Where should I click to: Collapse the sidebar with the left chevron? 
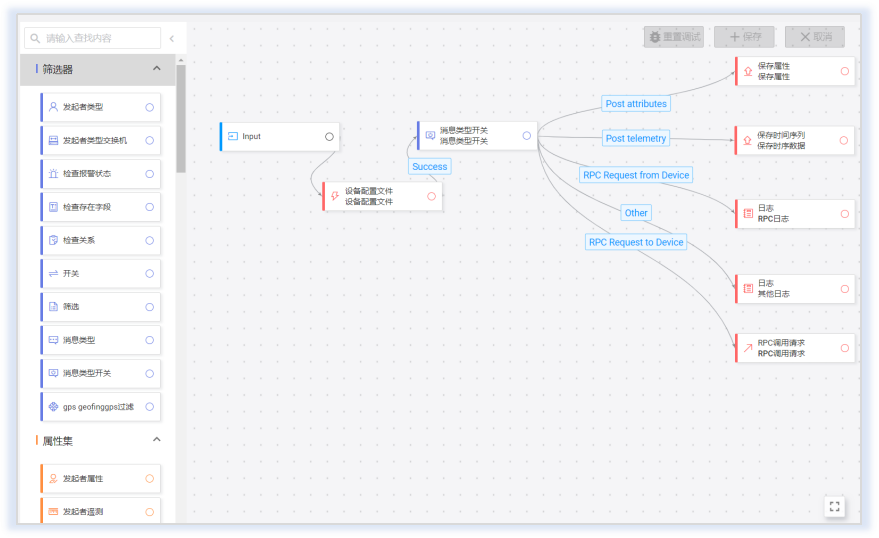click(x=172, y=38)
